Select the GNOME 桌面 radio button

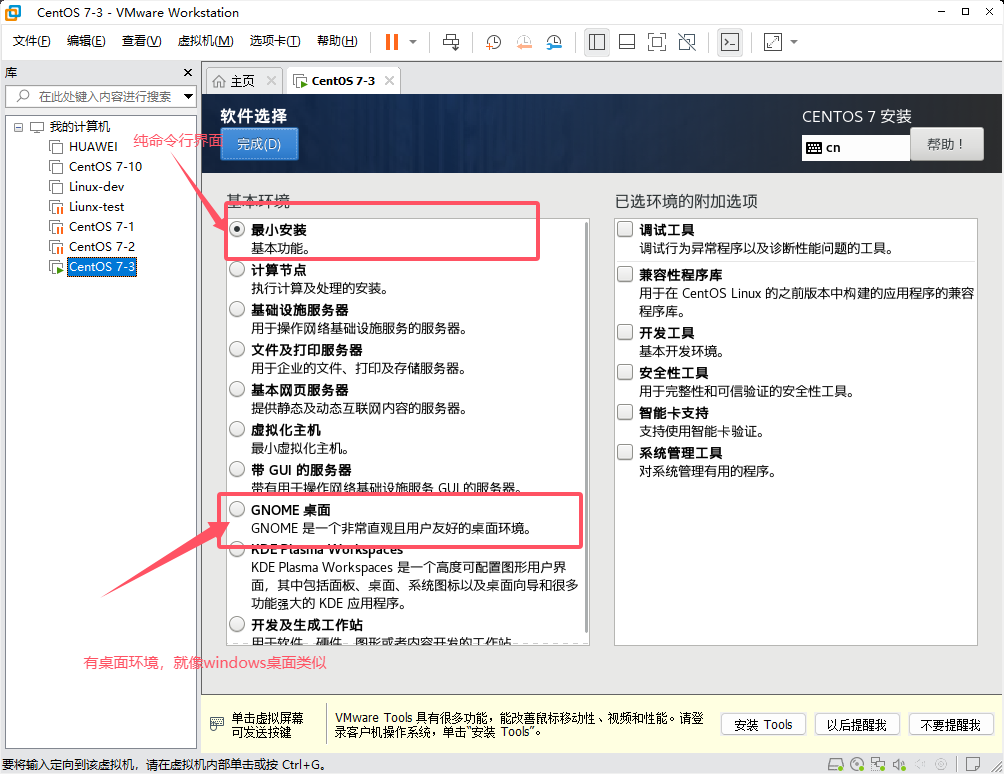(237, 509)
